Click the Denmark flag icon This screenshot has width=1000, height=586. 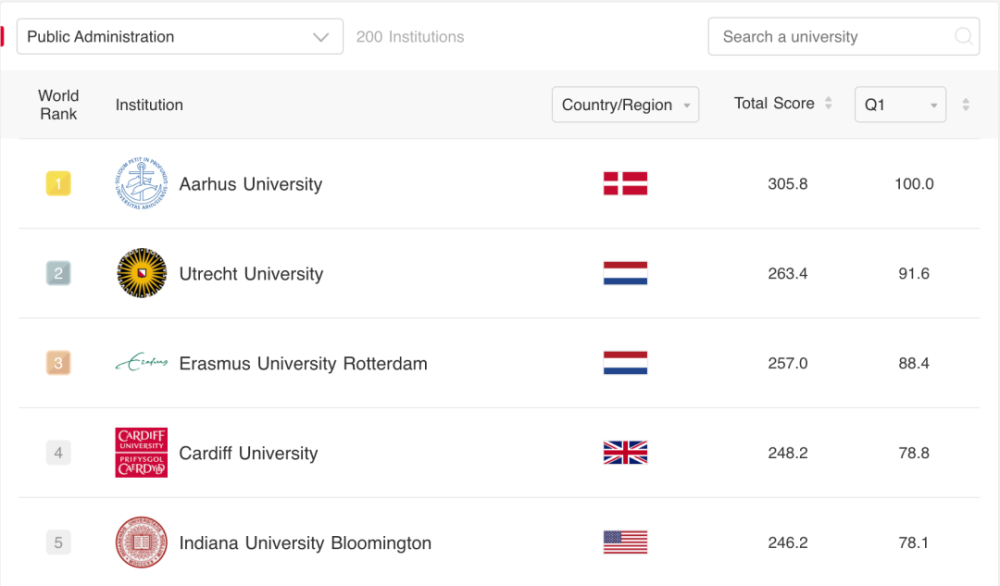[625, 184]
